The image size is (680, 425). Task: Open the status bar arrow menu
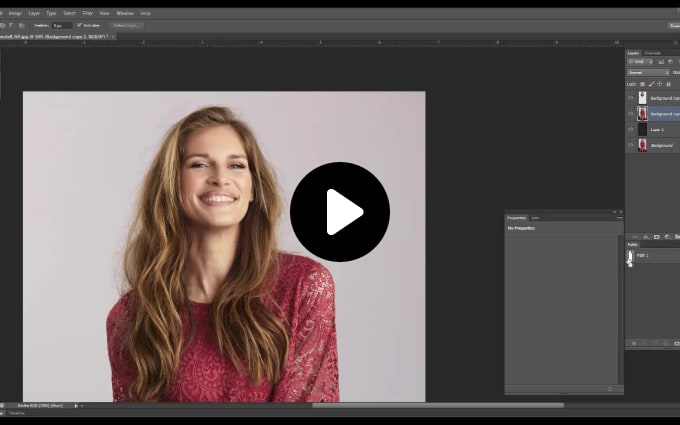[76, 406]
